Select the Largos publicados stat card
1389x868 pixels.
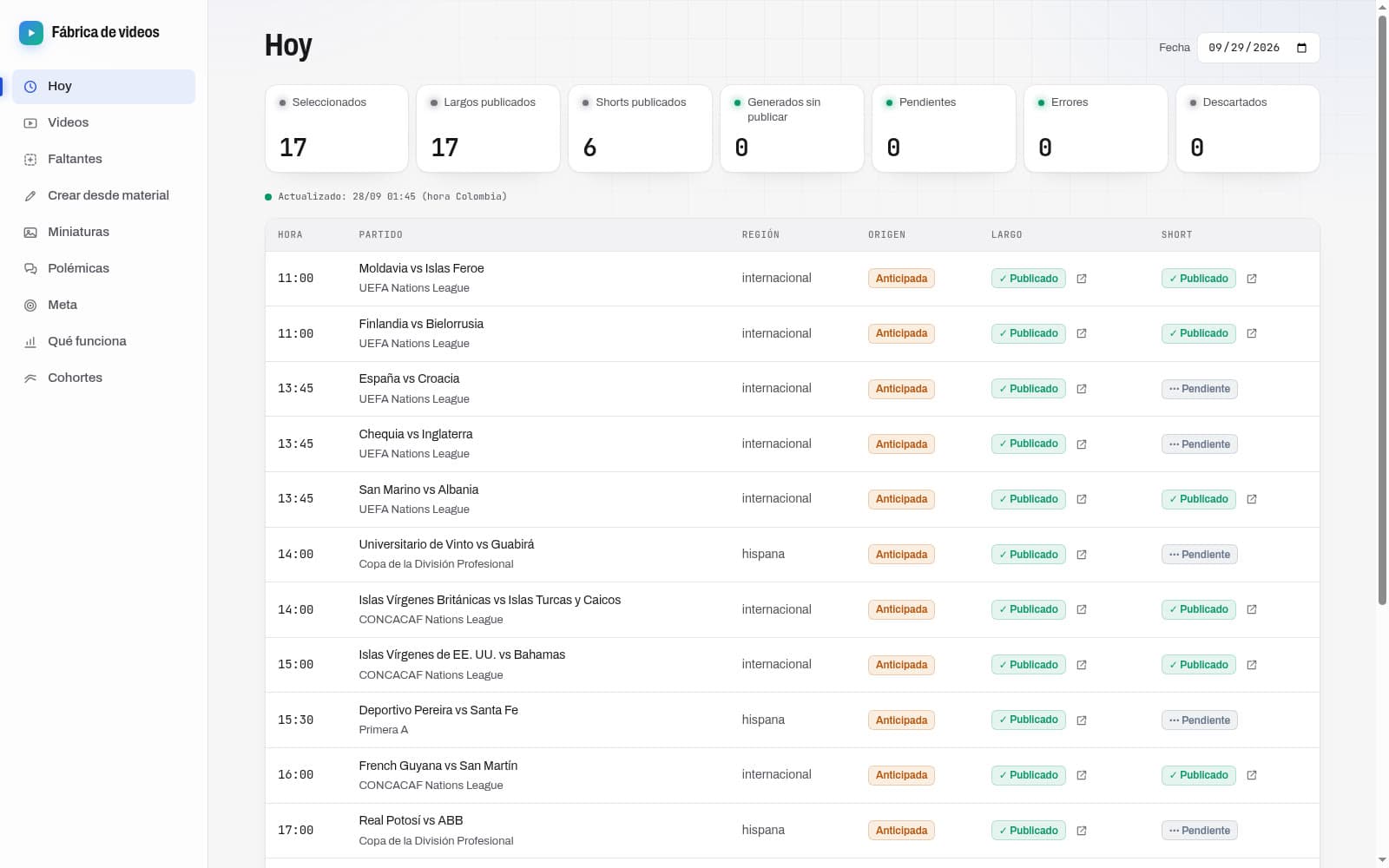pos(489,128)
